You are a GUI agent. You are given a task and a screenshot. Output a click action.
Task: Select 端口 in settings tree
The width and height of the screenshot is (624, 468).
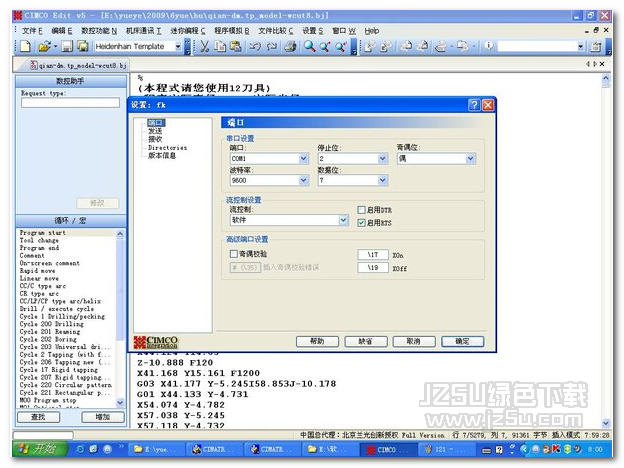[156, 123]
